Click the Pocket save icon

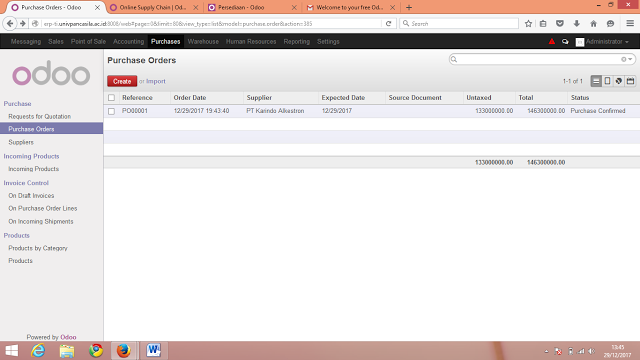(x=560, y=24)
